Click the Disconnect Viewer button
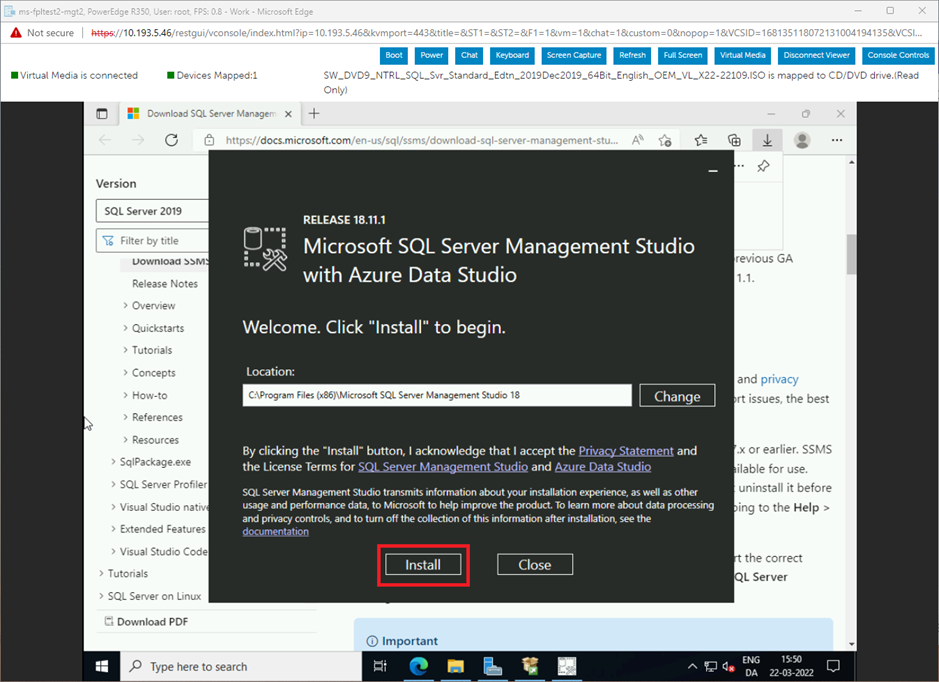Screen dimensions: 939x682 [817, 55]
